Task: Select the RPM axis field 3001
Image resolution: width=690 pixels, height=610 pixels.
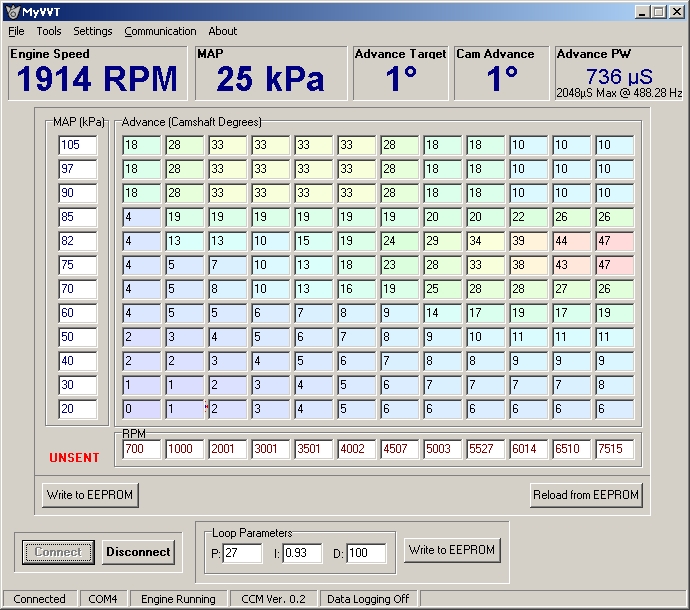Action: pos(271,449)
